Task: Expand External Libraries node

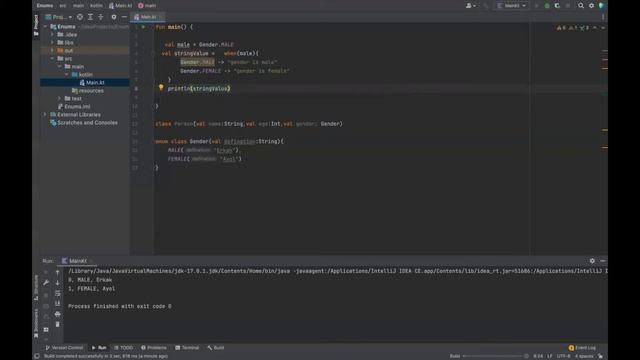Action: tap(45, 115)
